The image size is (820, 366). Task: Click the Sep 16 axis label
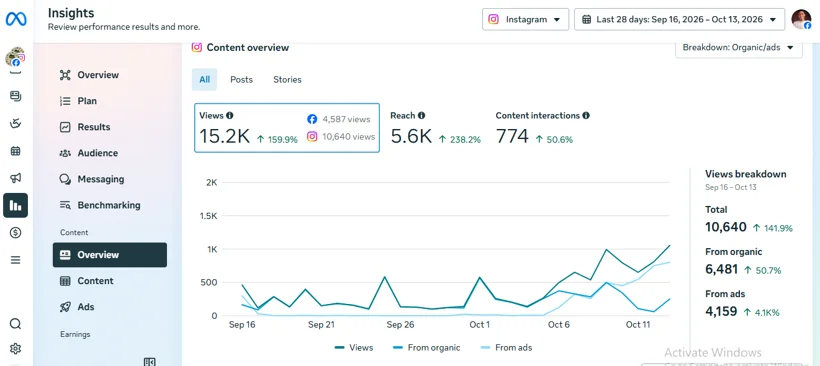point(242,325)
